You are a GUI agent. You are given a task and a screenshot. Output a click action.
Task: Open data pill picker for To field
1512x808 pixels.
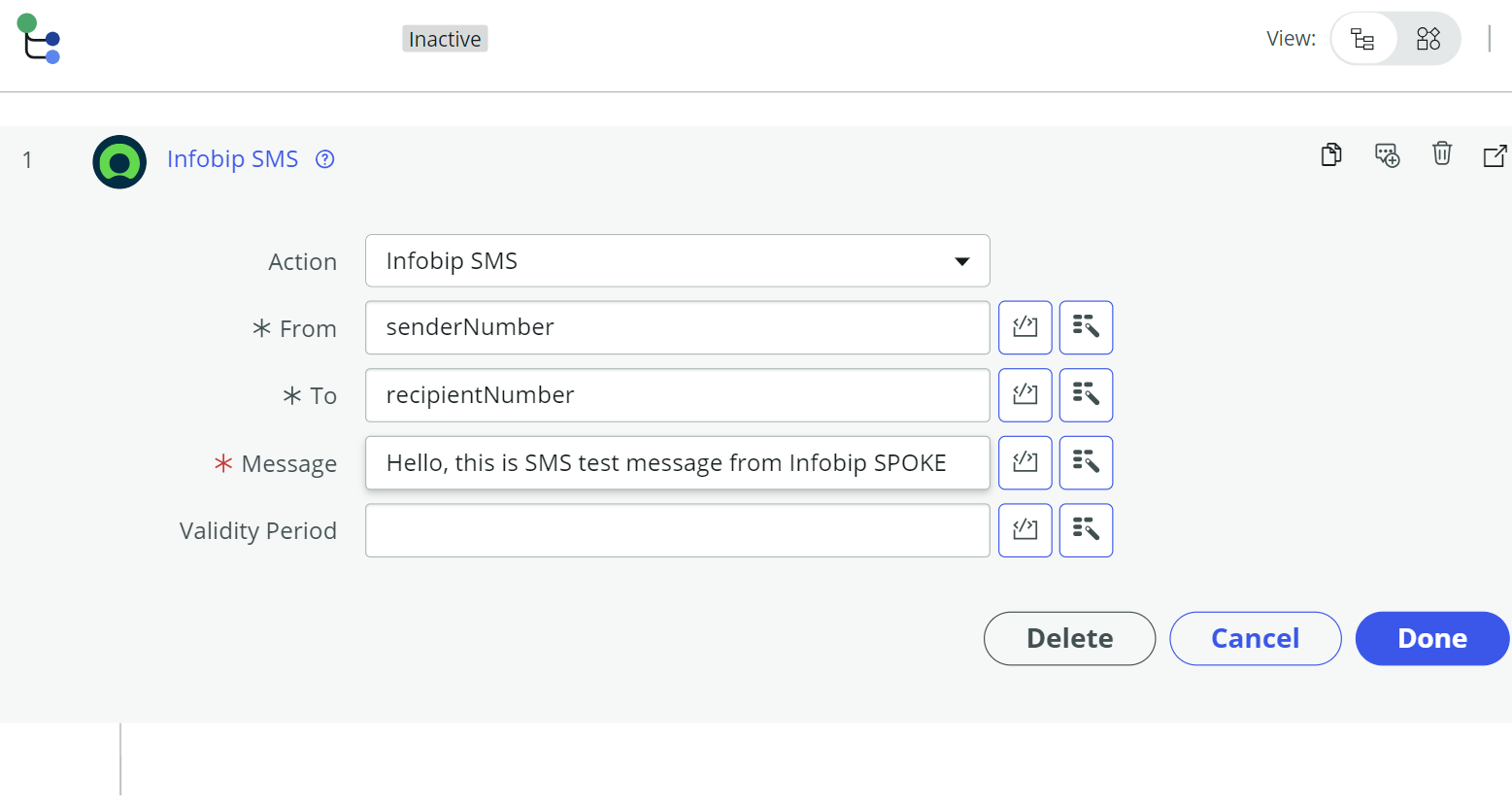coord(1086,395)
